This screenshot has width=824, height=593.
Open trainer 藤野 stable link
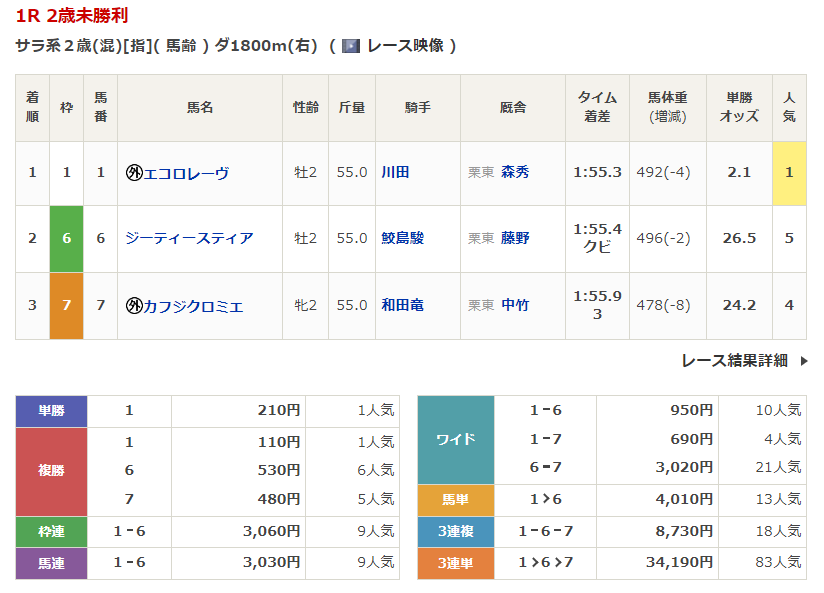pyautogui.click(x=515, y=238)
